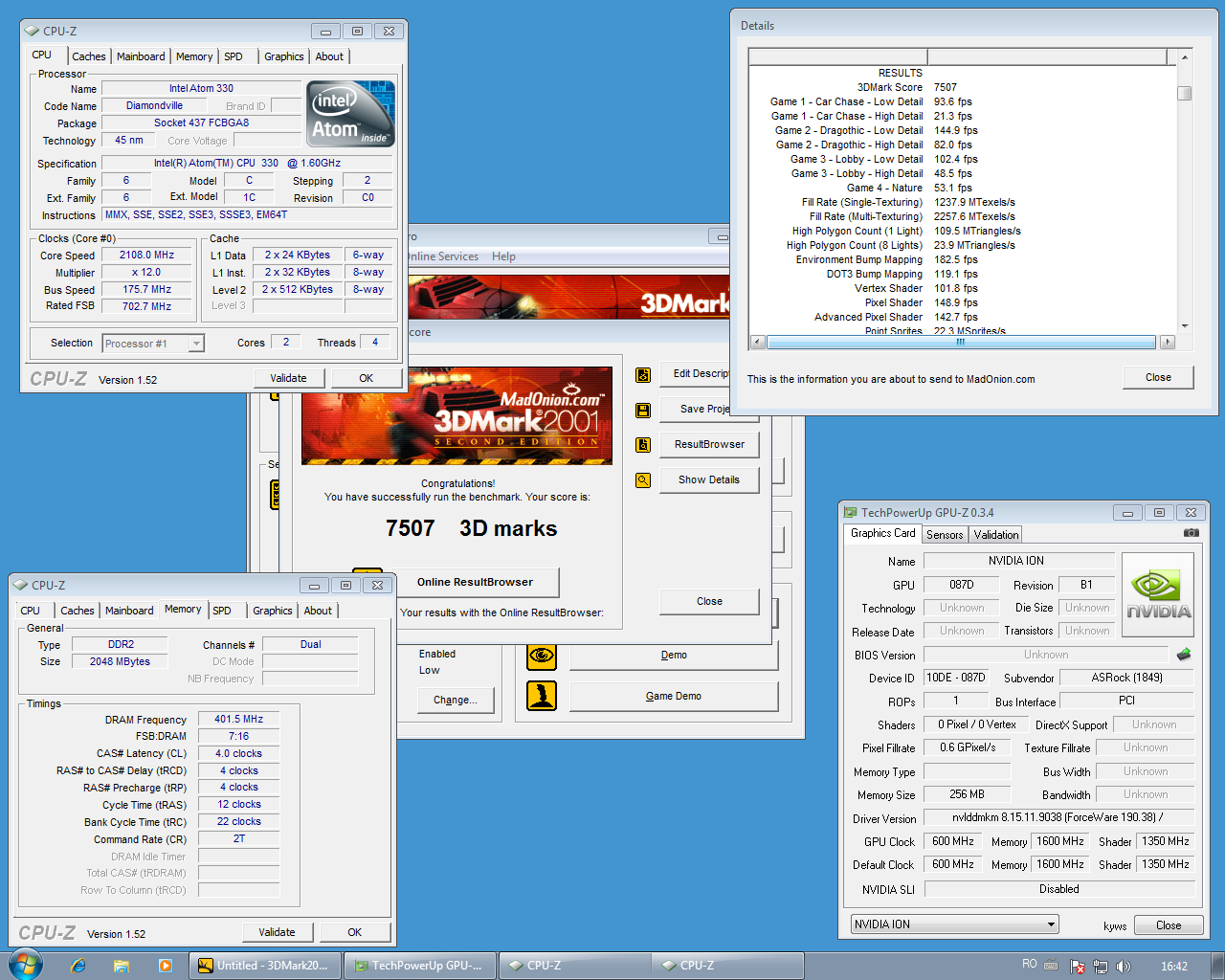Click the RO language indicator
1225x980 pixels.
point(1030,965)
